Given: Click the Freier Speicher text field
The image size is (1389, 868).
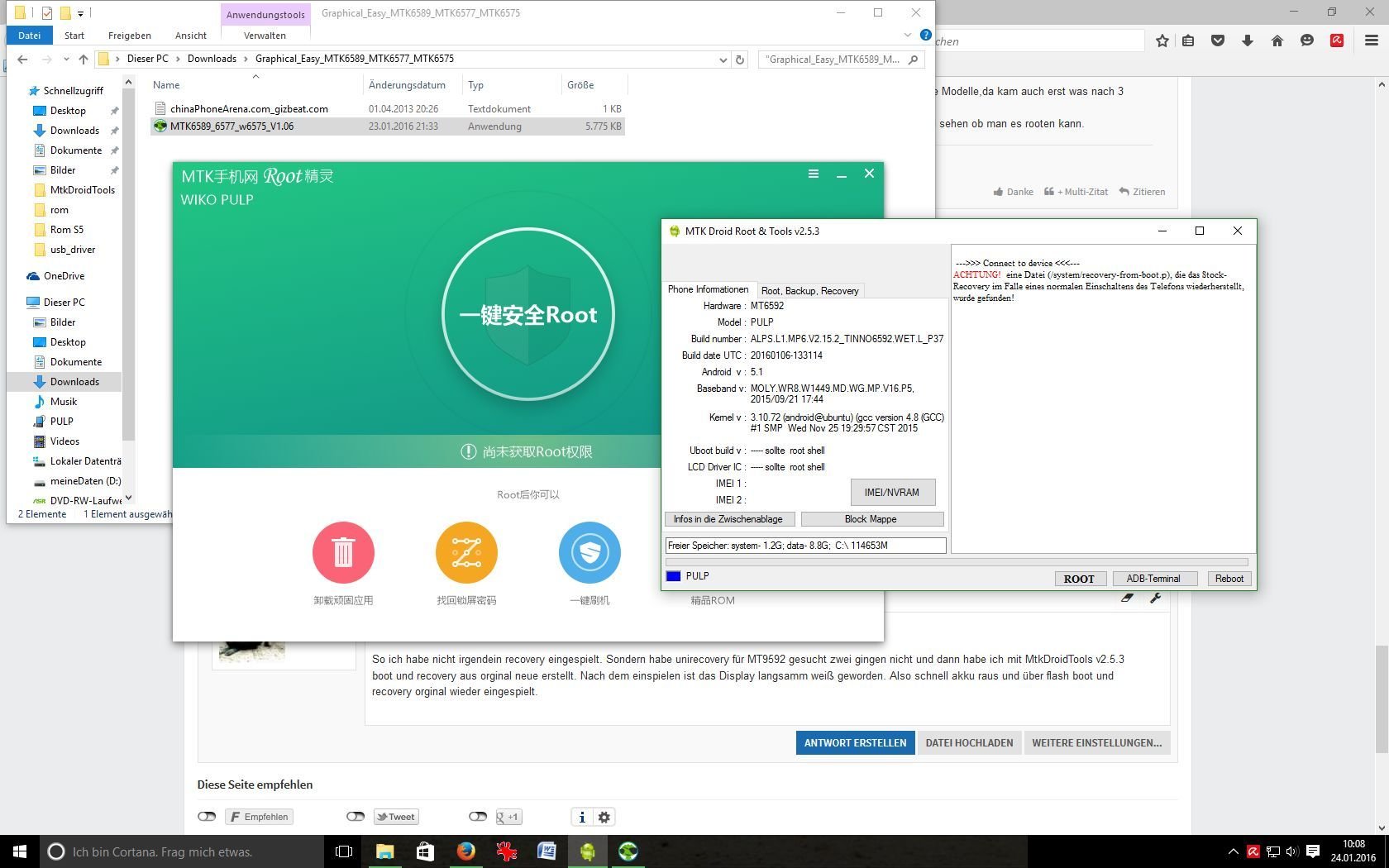Looking at the screenshot, I should (805, 546).
